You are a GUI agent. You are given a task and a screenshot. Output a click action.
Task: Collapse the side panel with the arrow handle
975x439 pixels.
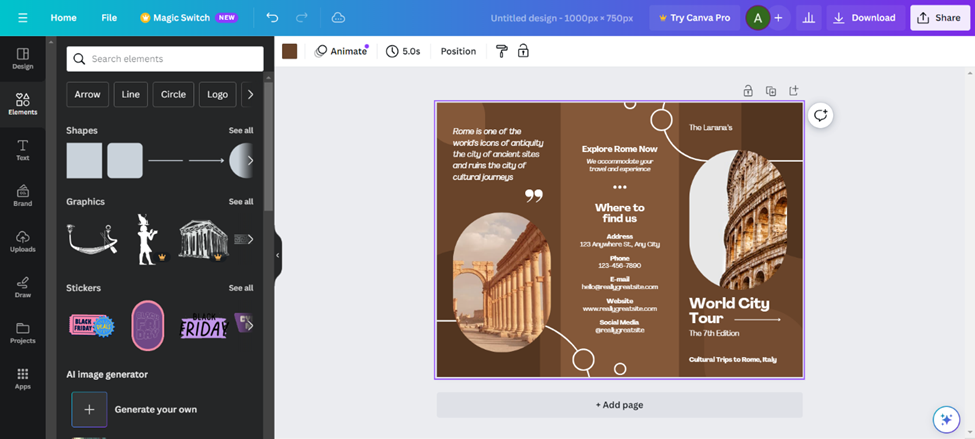[277, 255]
